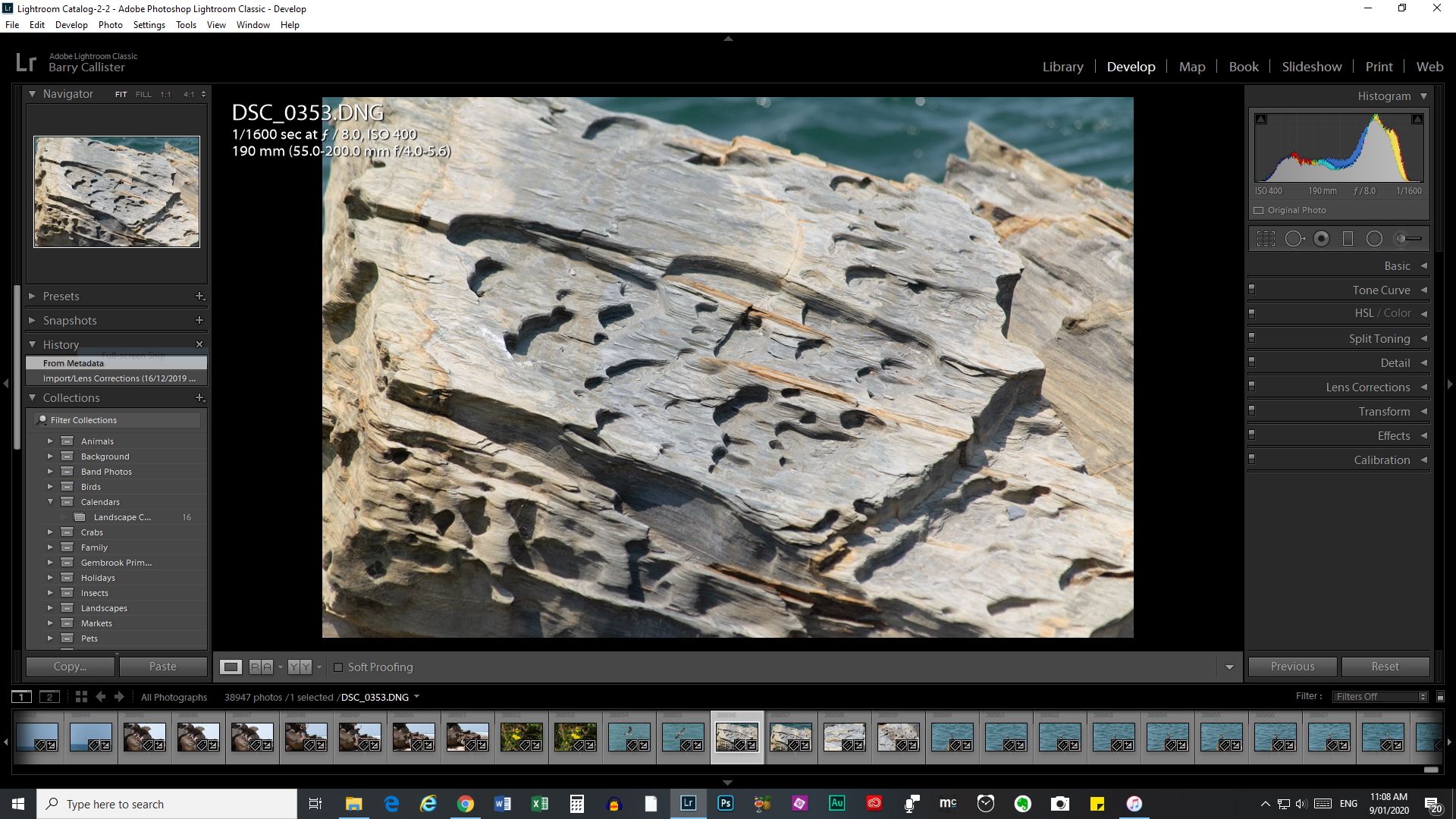Image resolution: width=1456 pixels, height=819 pixels.
Task: Expand the Animals collection set
Action: [x=50, y=441]
